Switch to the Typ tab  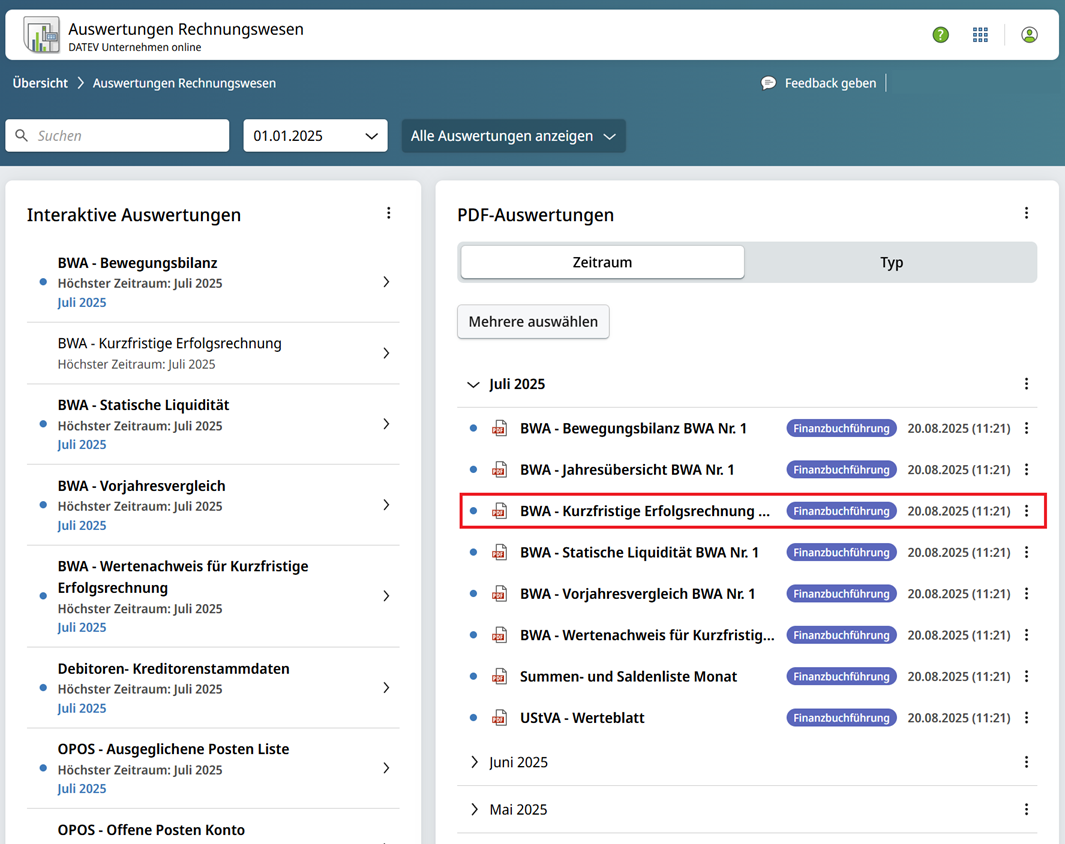[891, 263]
